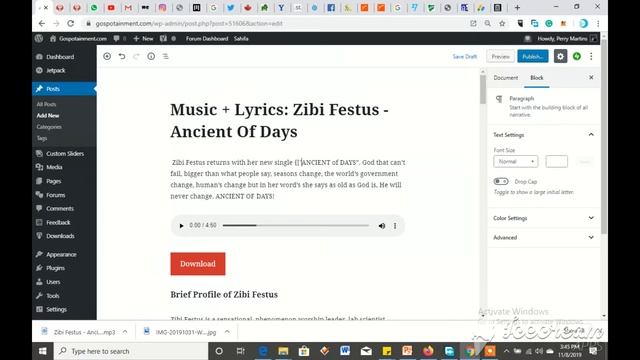Open Sahifa in admin bar

point(241,38)
